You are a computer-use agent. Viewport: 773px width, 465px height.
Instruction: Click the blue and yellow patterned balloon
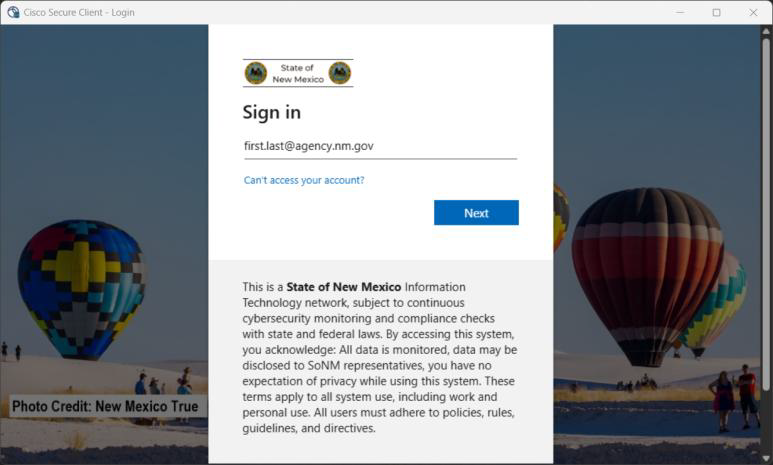click(x=82, y=288)
